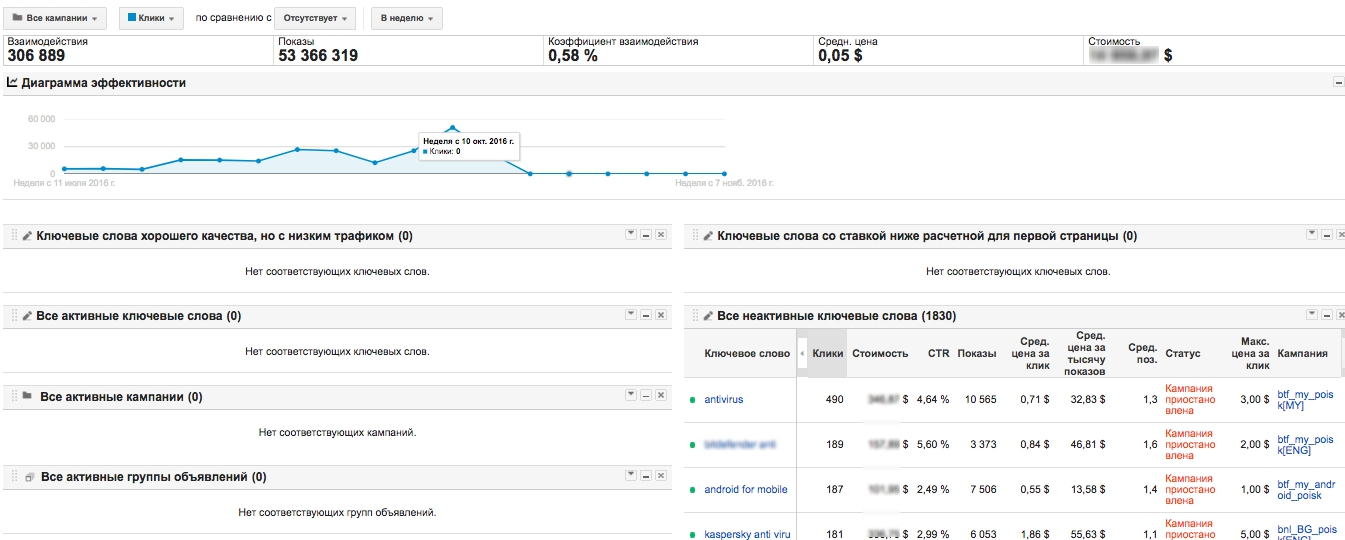
Task: Open the 'Отсутствует' comparison dropdown
Action: click(x=317, y=18)
